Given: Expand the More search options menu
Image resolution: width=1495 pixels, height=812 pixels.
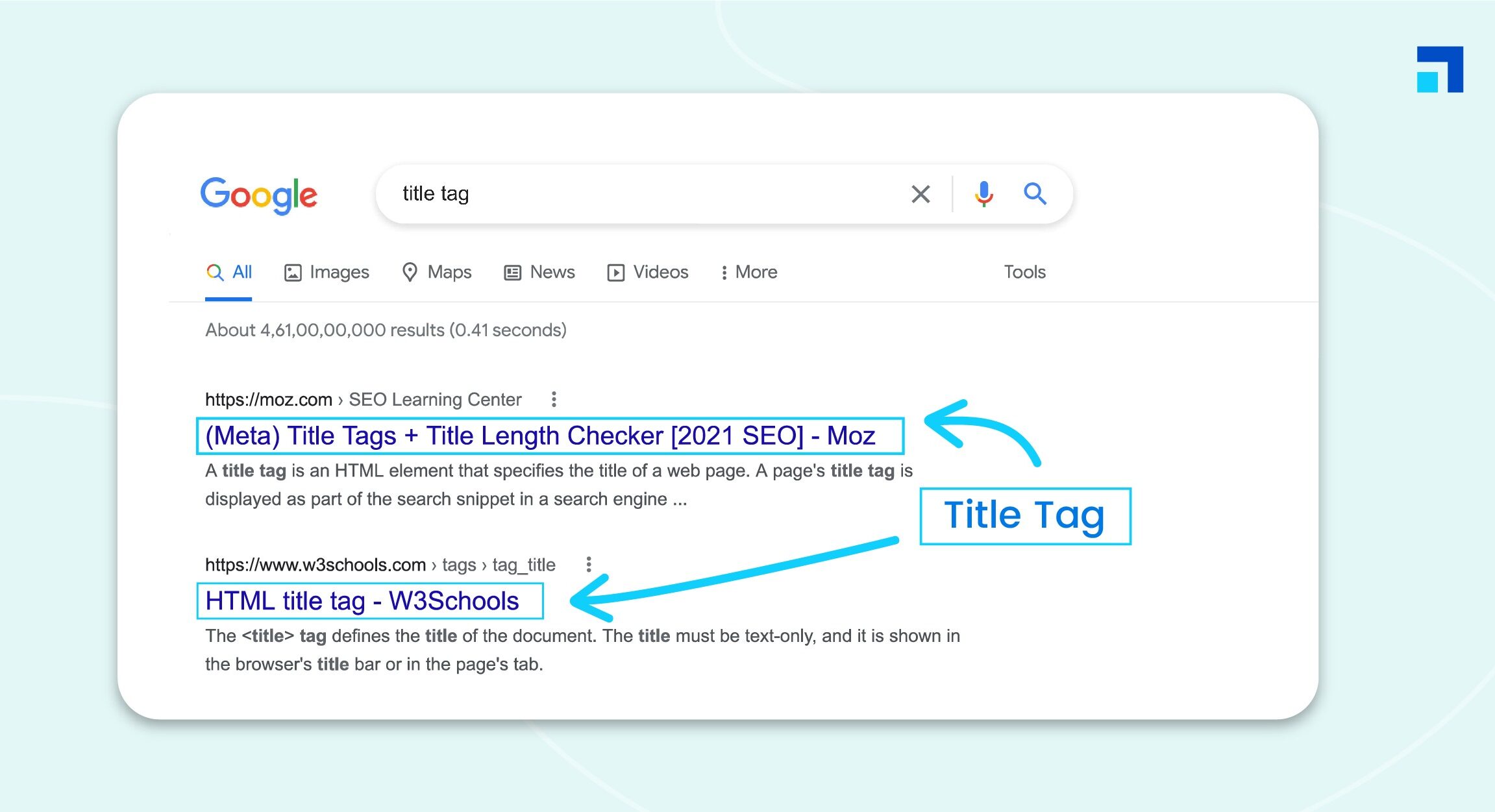Looking at the screenshot, I should tap(749, 272).
